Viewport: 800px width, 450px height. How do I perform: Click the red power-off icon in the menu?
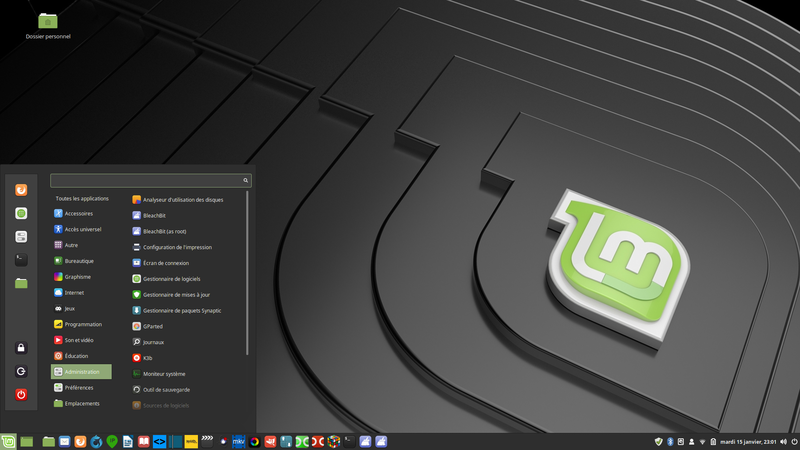(21, 395)
